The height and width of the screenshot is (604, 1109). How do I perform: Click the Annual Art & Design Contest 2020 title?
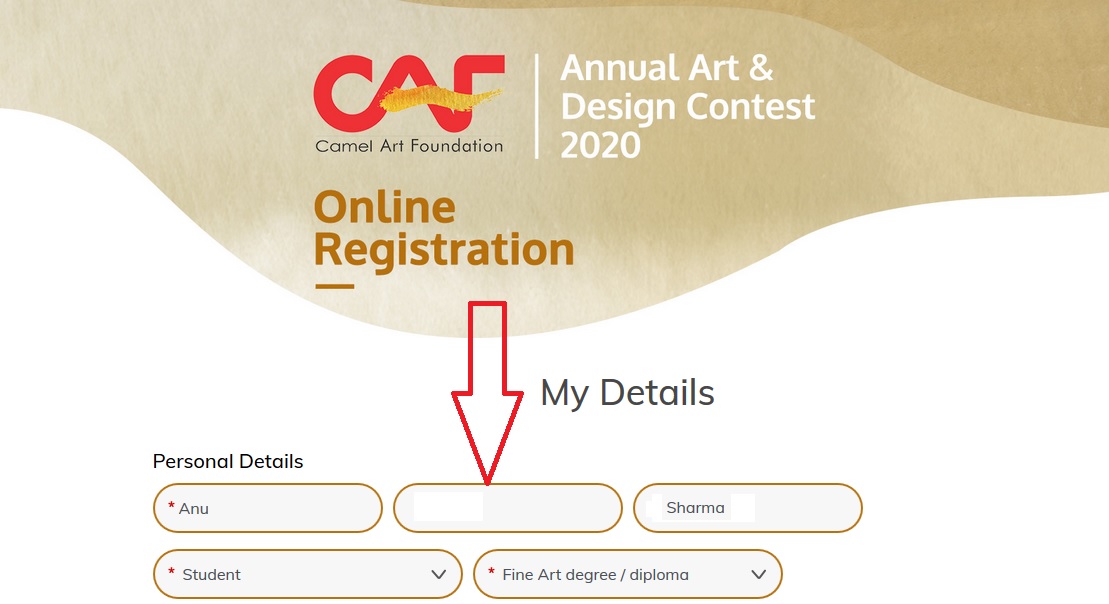tap(688, 107)
